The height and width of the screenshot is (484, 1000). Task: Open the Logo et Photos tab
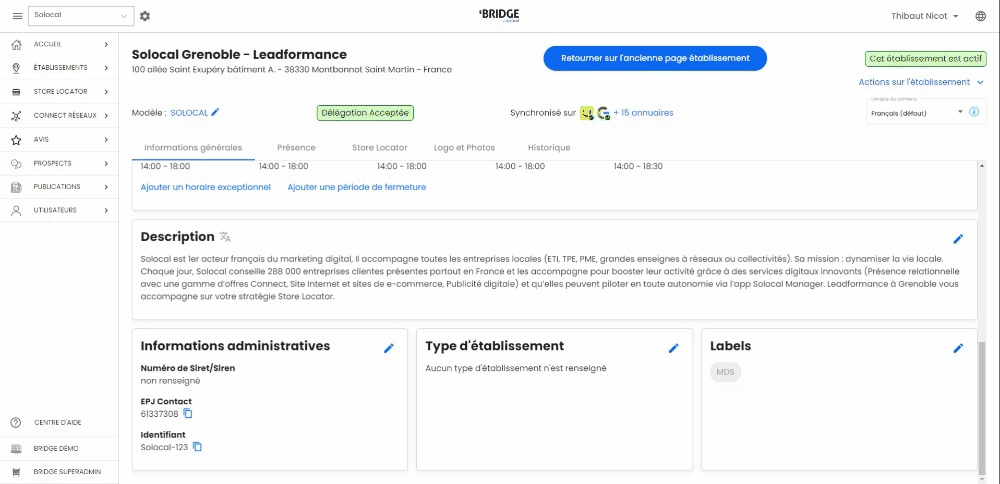464,147
